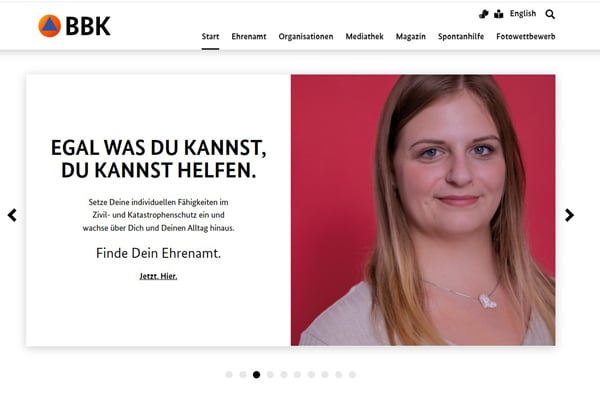Open the Ehrenamt menu item
600x400 pixels.
coord(249,36)
